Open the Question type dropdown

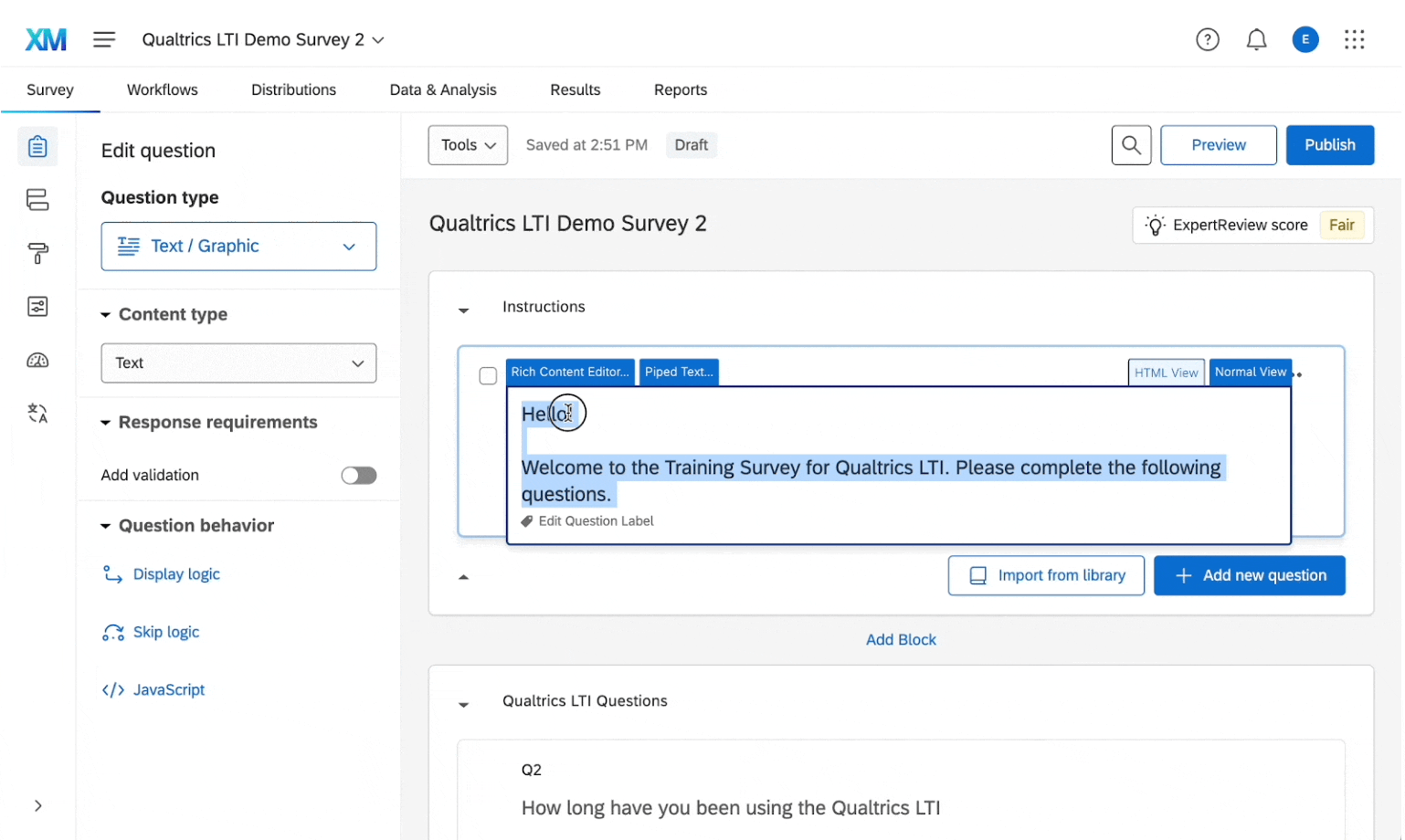[238, 247]
